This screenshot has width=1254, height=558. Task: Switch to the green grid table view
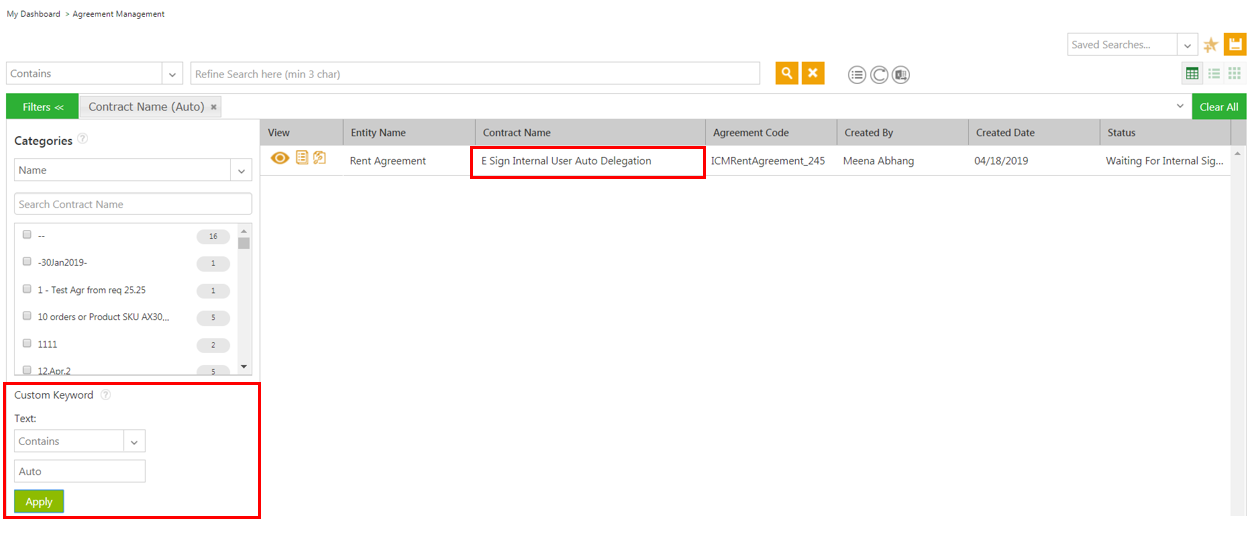coord(1192,73)
